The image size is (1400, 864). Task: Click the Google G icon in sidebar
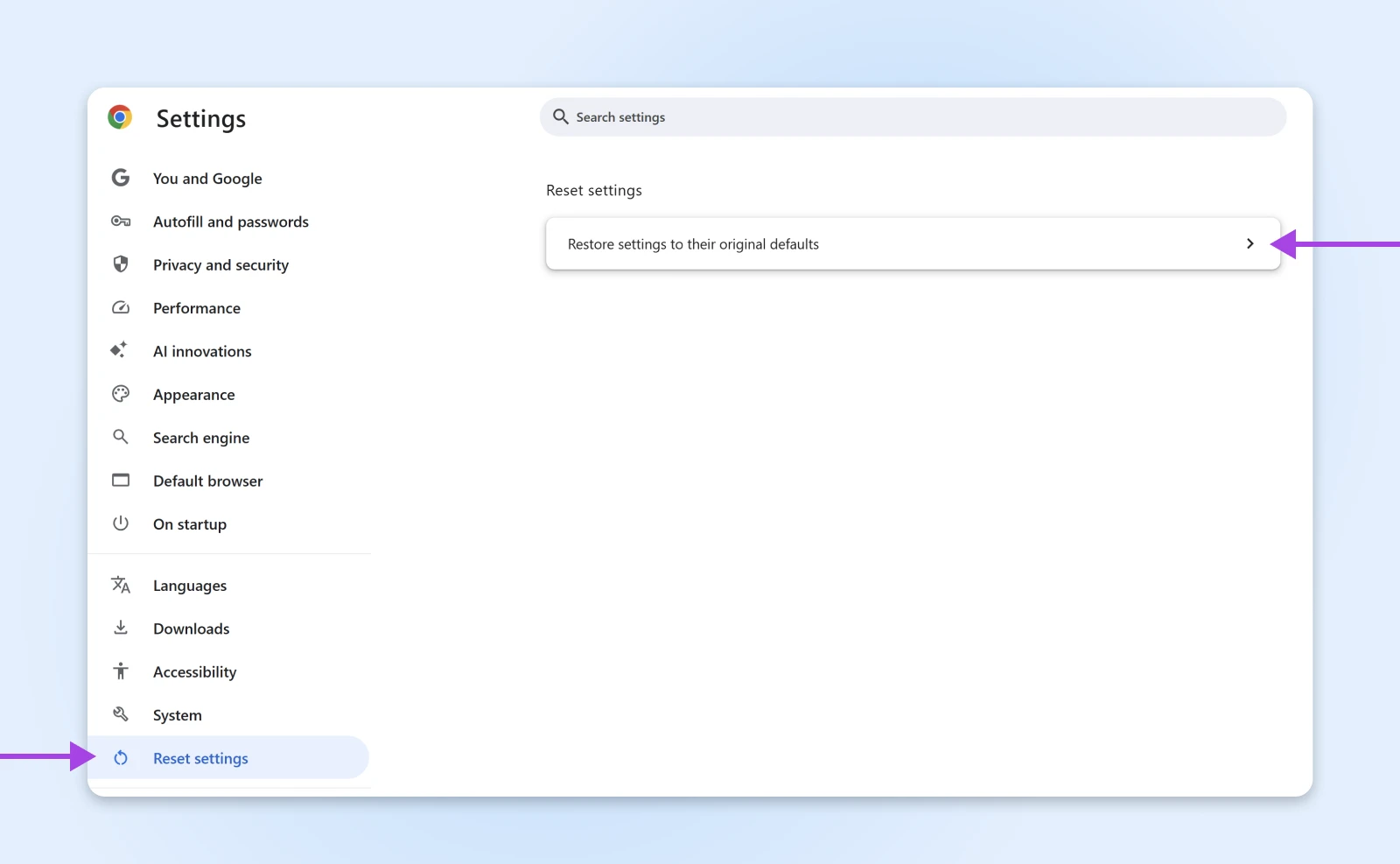121,178
